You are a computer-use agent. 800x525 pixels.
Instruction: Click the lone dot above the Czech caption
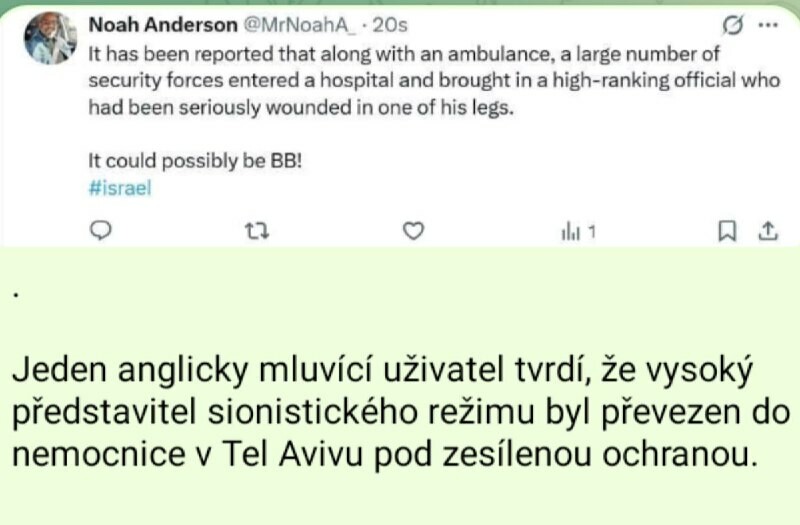pyautogui.click(x=17, y=297)
